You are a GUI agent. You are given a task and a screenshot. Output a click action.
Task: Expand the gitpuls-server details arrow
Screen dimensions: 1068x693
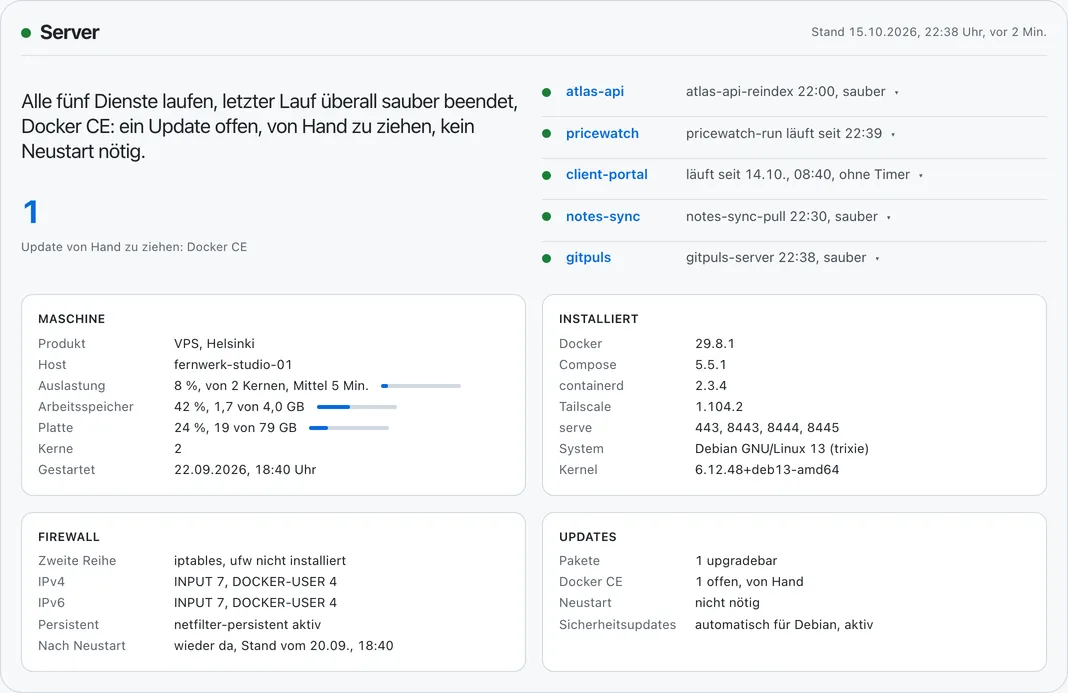[877, 259]
